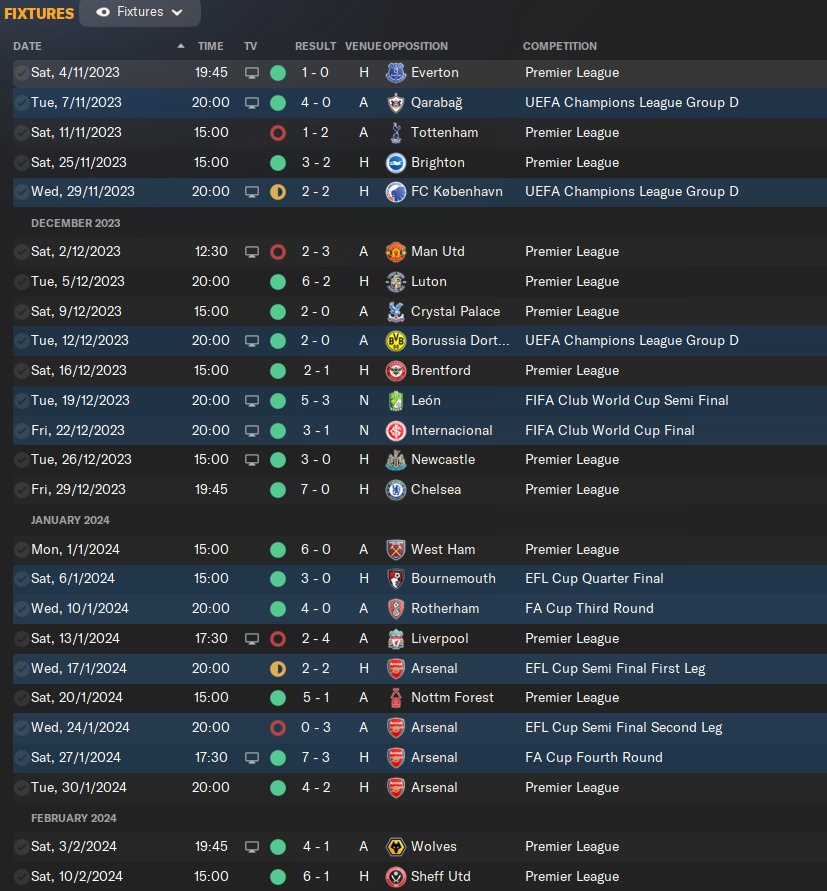This screenshot has width=827, height=891.
Task: Click the red loss indicator for Tottenham match
Action: pyautogui.click(x=278, y=132)
